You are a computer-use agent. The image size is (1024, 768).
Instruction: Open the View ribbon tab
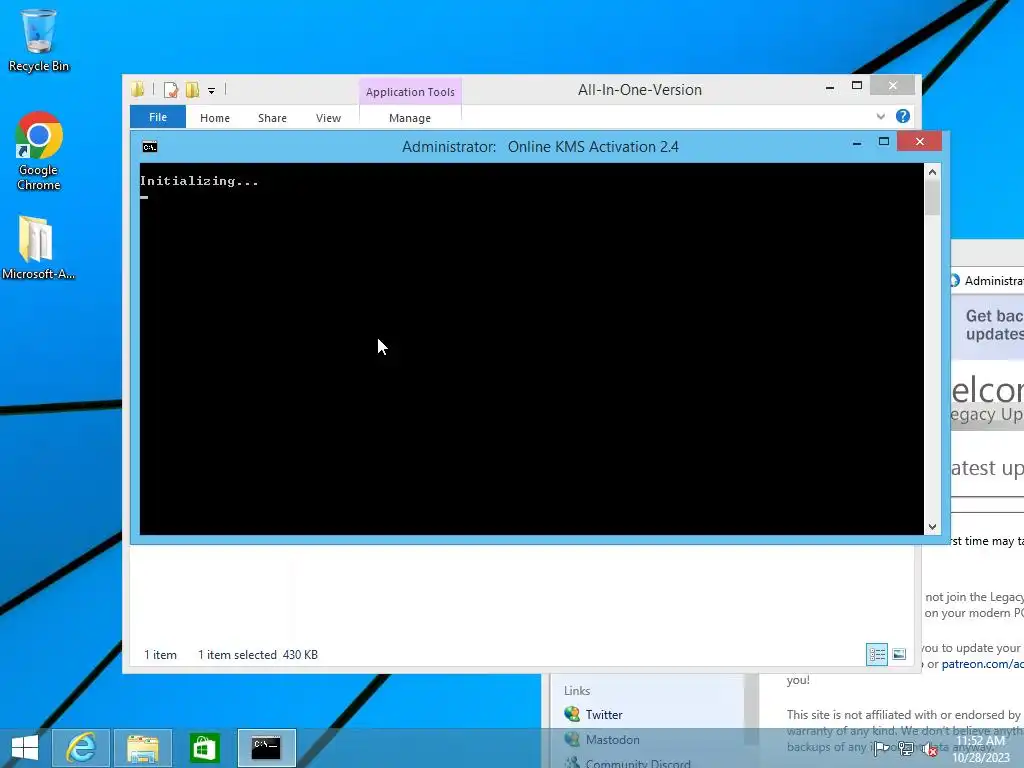pos(328,118)
